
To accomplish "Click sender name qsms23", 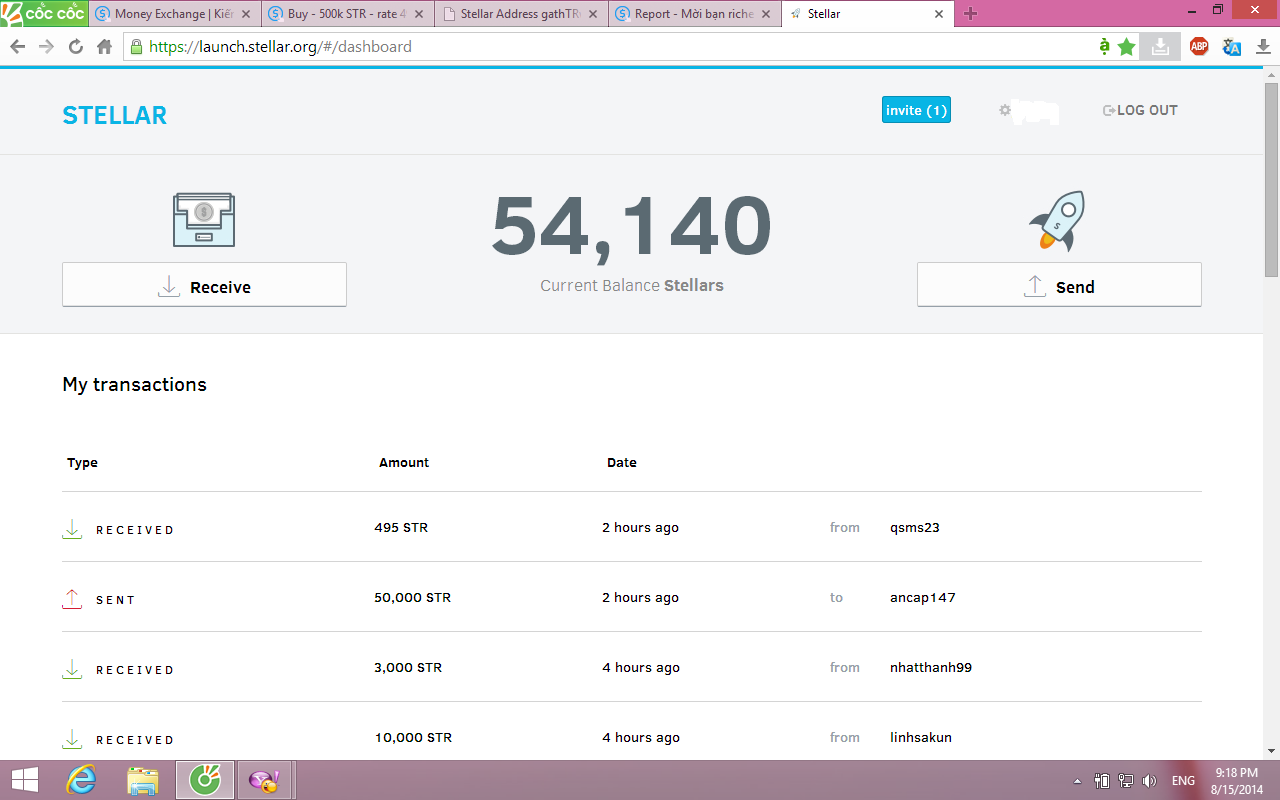I will click(x=915, y=528).
